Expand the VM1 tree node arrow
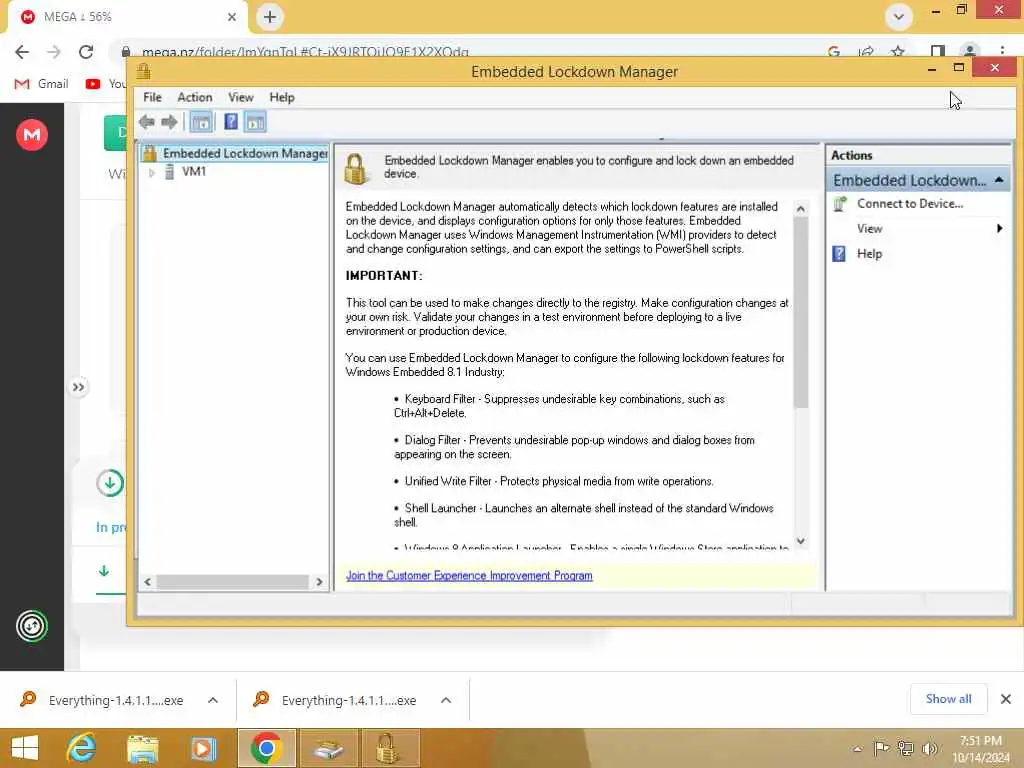Screen dimensions: 1024x768 [151, 172]
